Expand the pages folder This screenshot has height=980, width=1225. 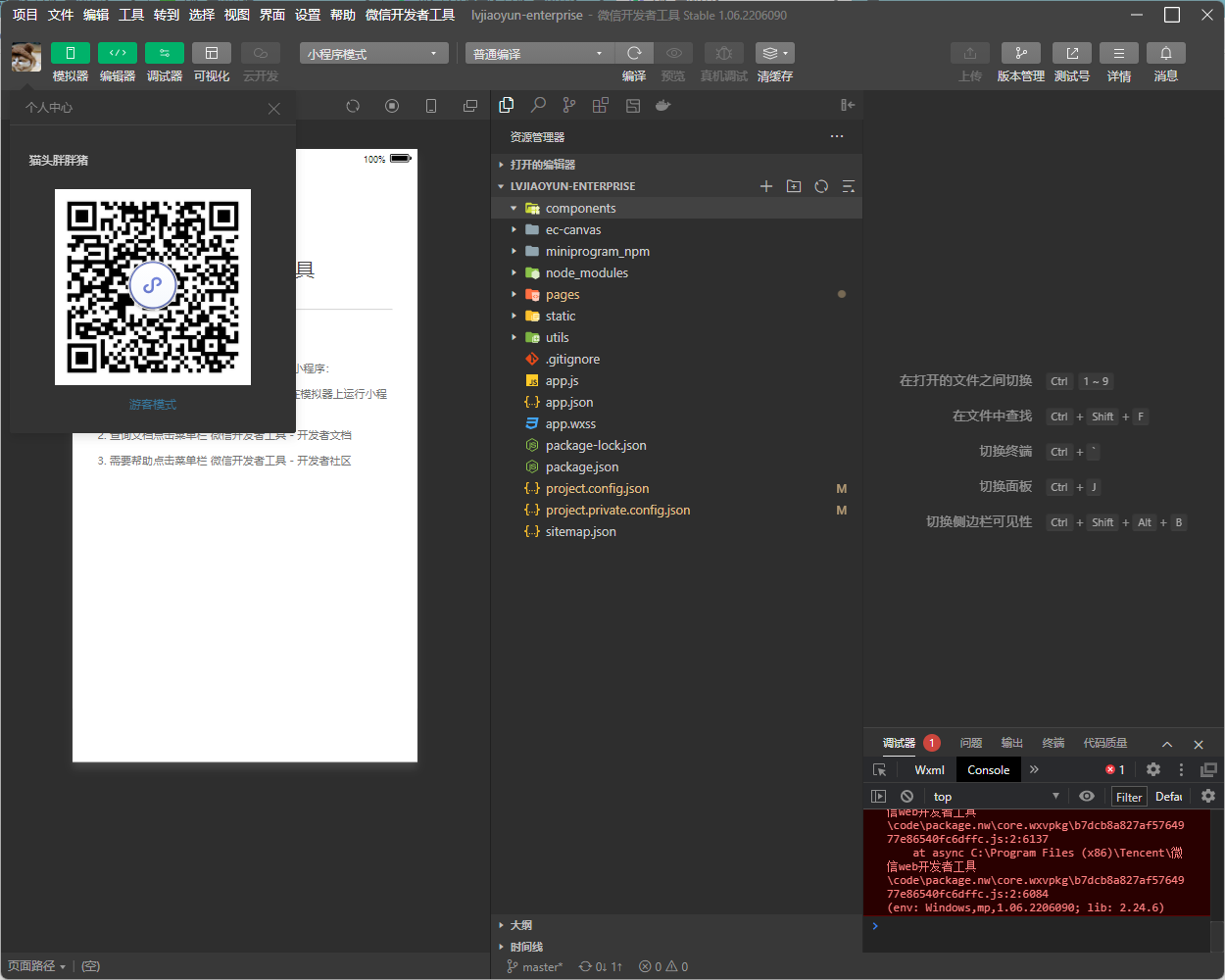(677, 294)
